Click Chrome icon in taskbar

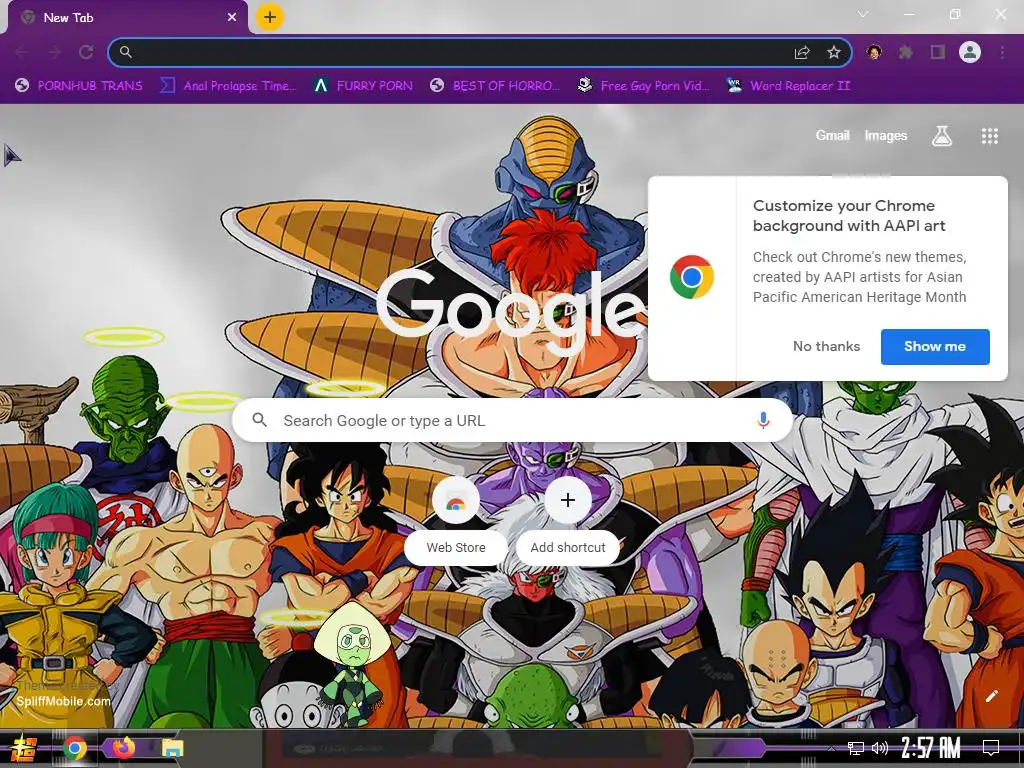[74, 748]
